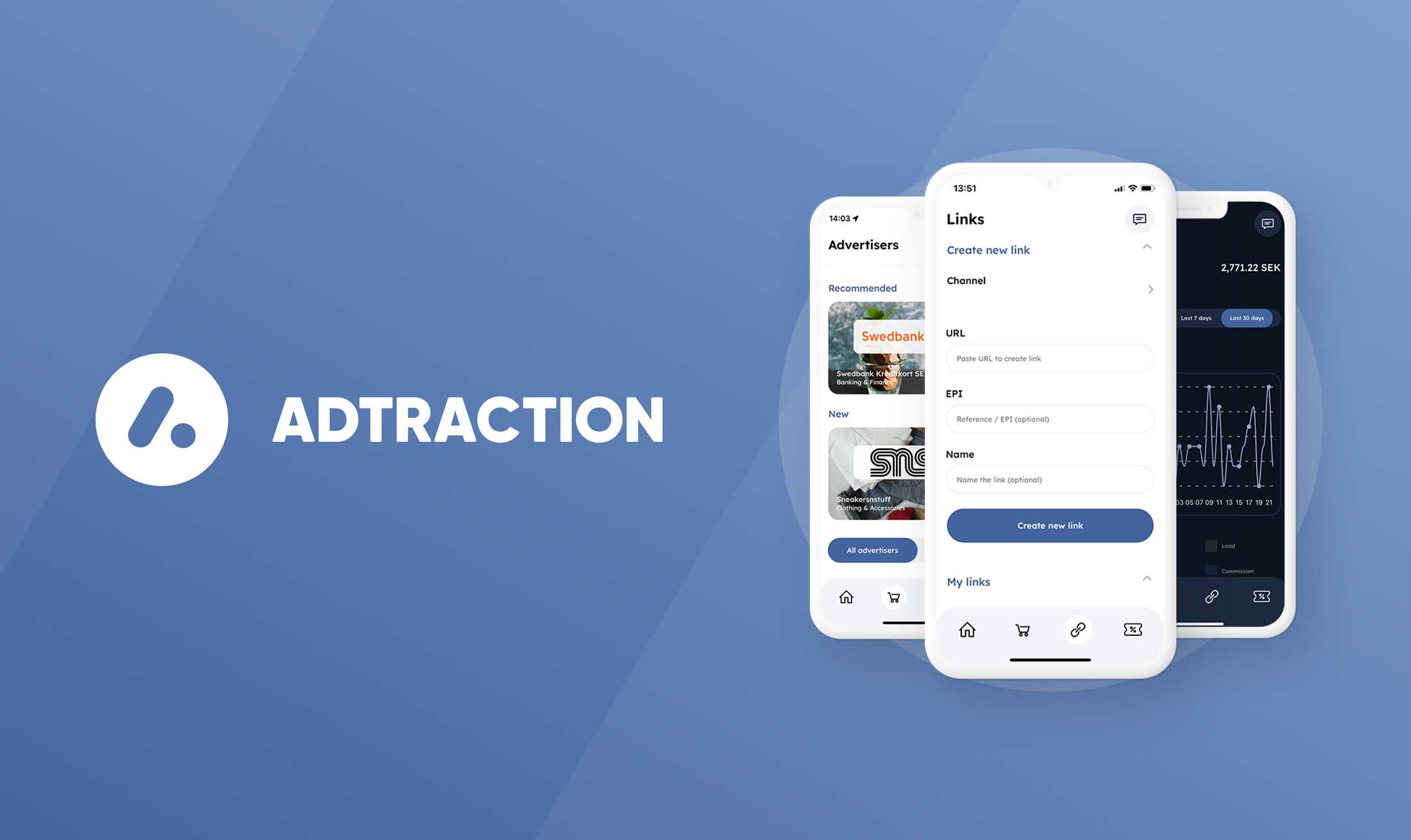Click the All advertisers button
1411x840 pixels.
pyautogui.click(x=871, y=549)
